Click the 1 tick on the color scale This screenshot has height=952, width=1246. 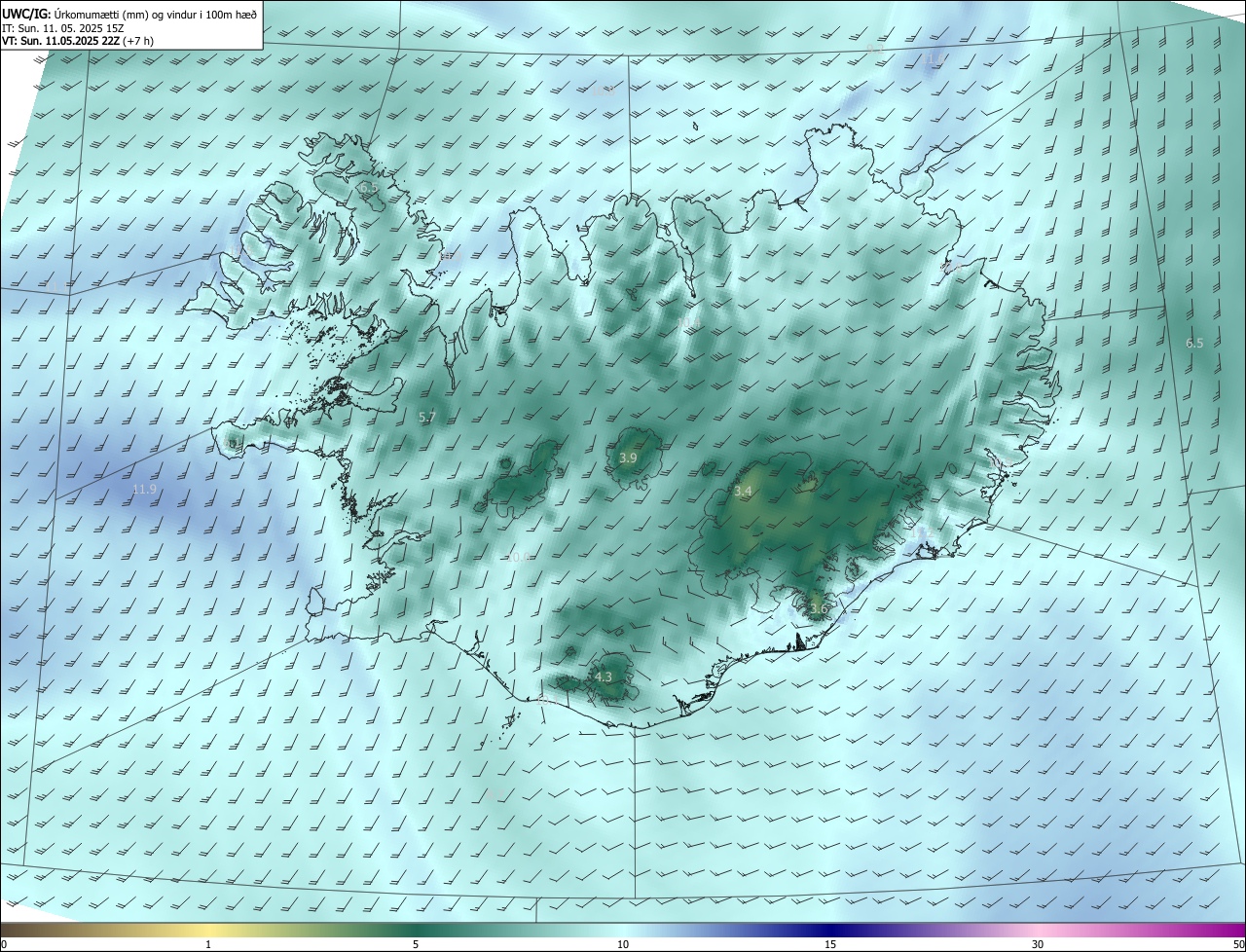[208, 944]
